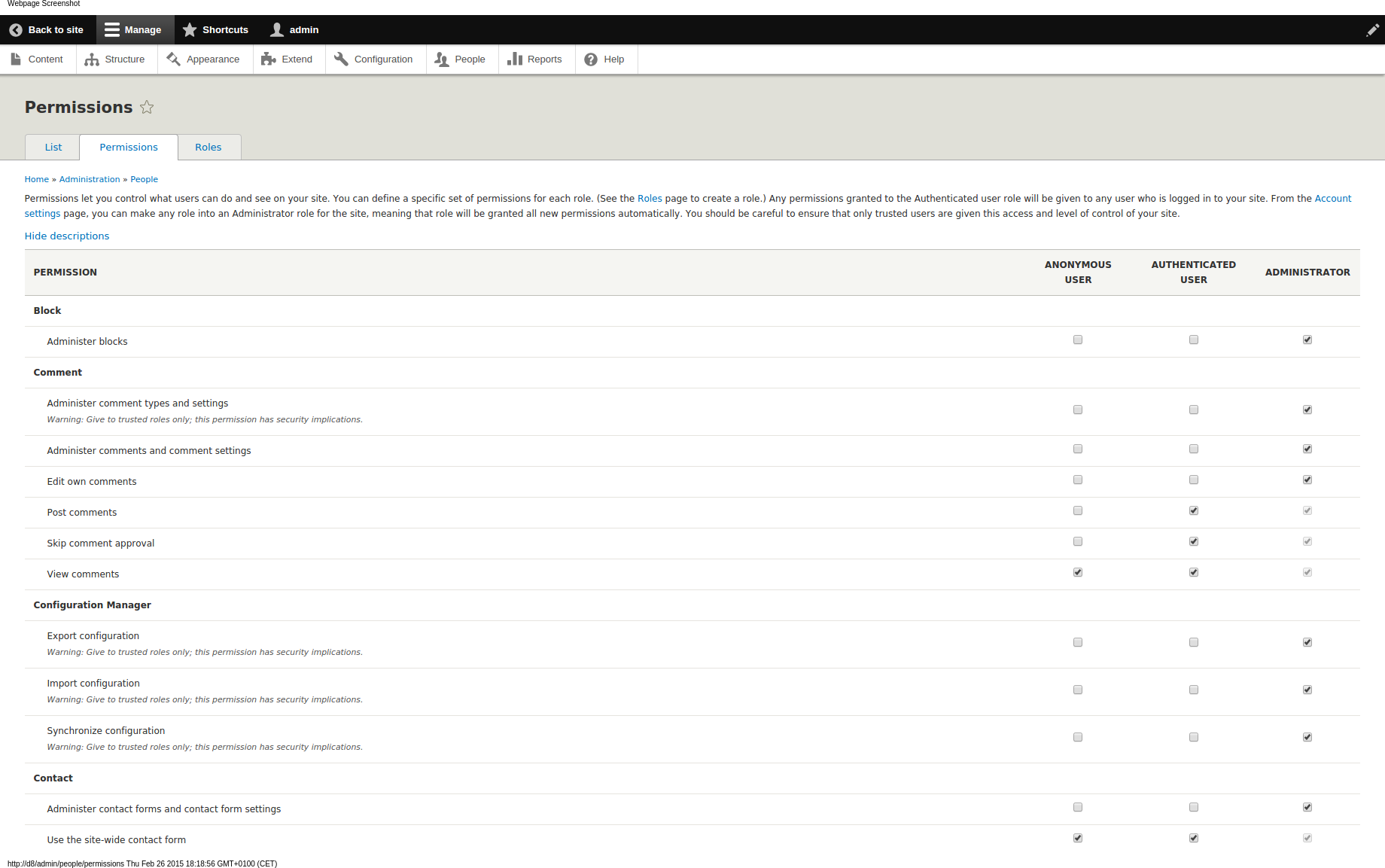1385x868 pixels.
Task: Uncheck Administer blocks for administrator
Action: point(1307,340)
